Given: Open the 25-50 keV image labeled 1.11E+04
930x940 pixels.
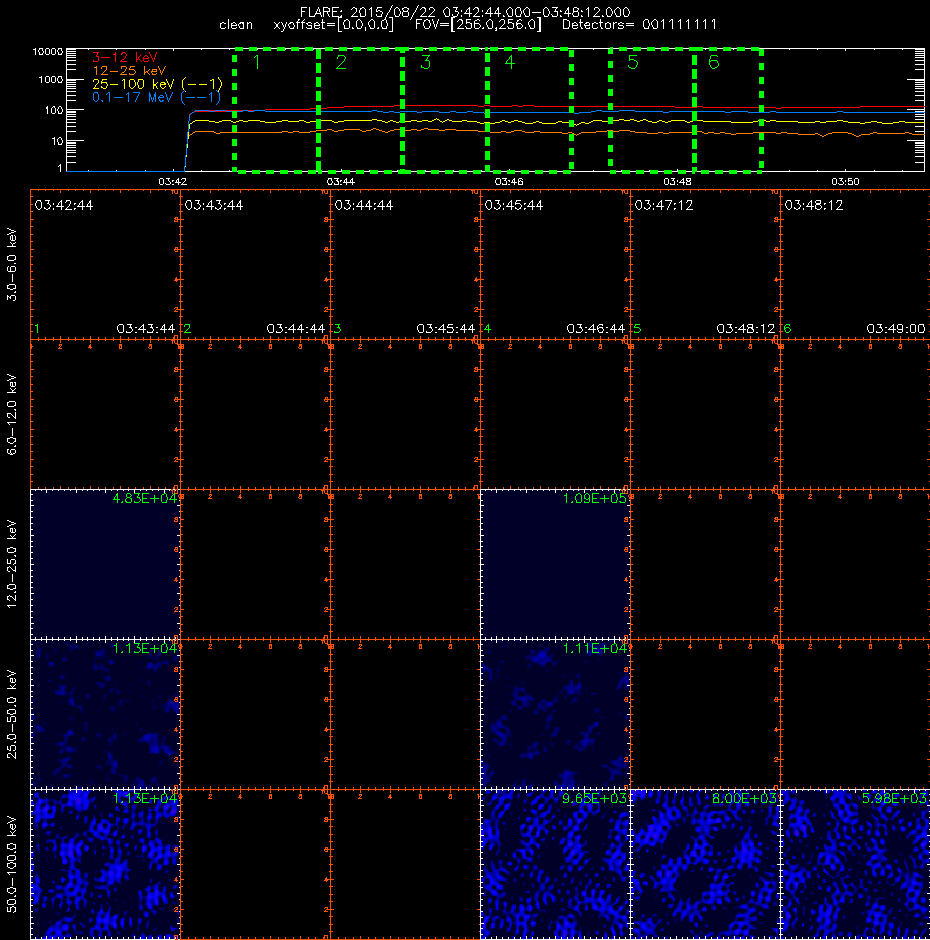Looking at the screenshot, I should (x=555, y=714).
